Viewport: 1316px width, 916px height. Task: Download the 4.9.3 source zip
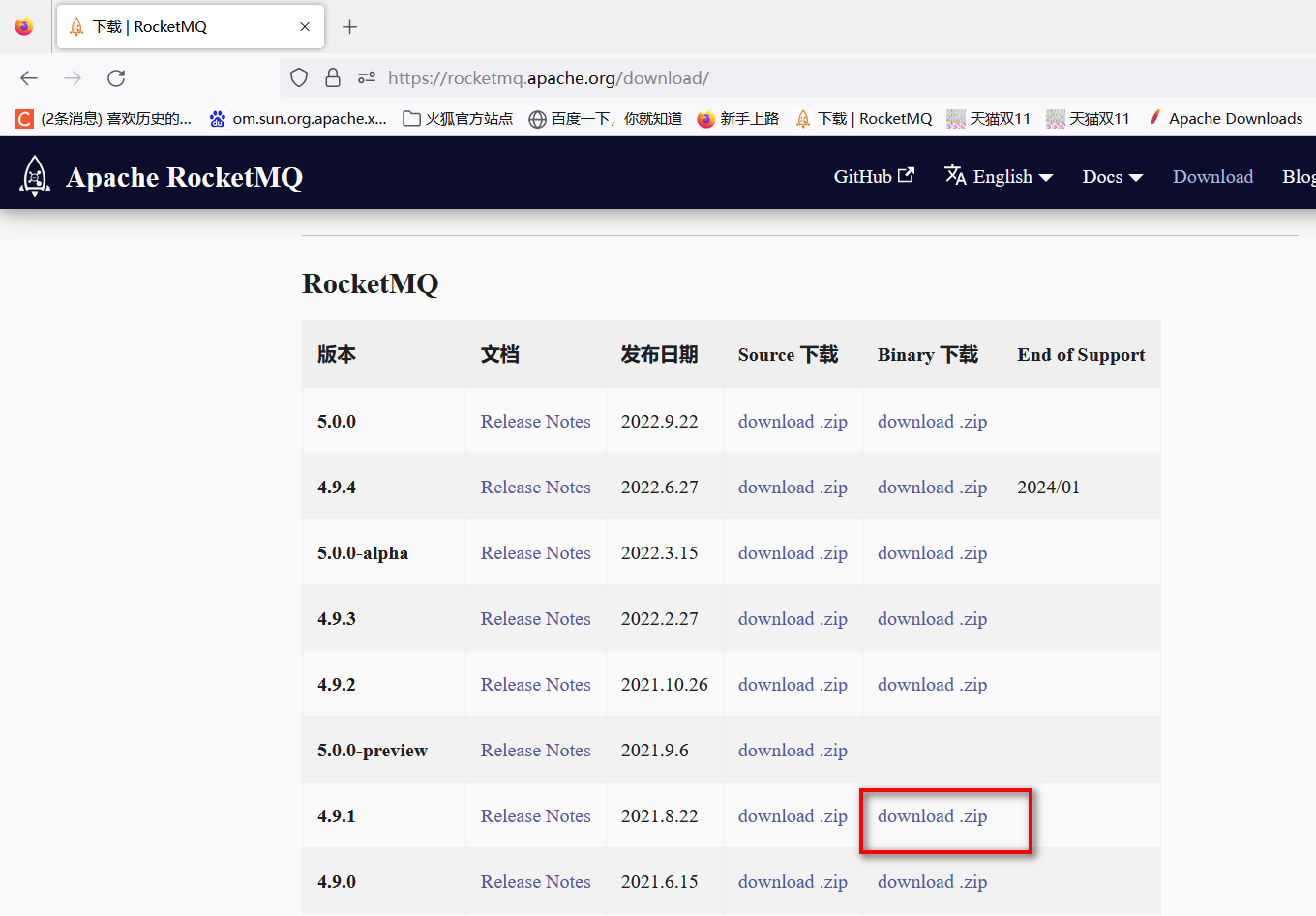click(x=793, y=619)
